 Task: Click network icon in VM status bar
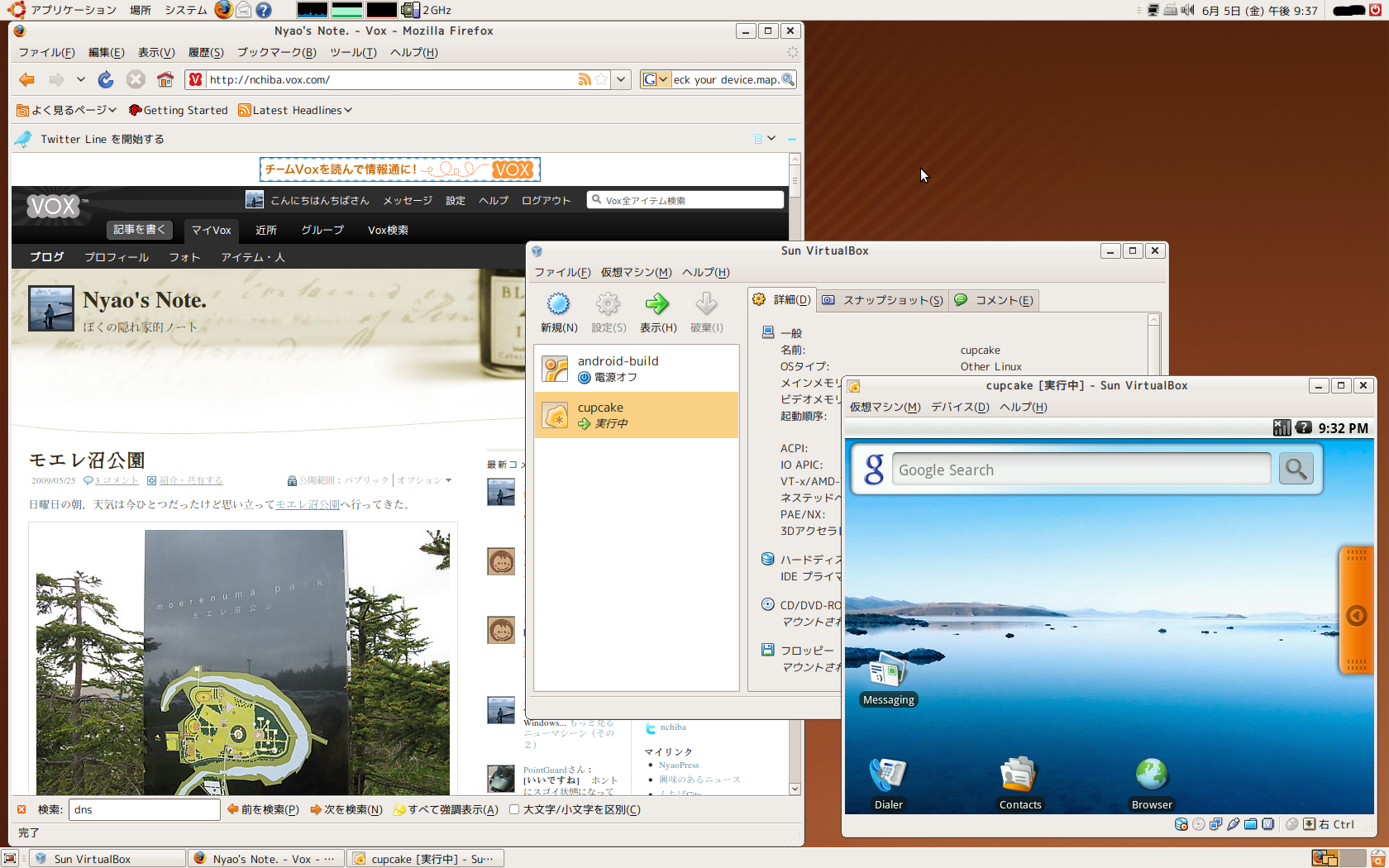(x=1215, y=824)
